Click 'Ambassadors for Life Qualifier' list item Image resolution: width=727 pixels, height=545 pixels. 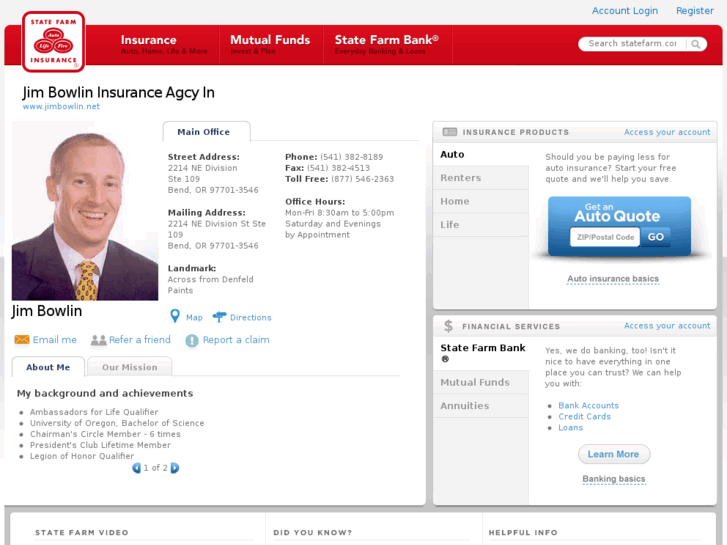(x=94, y=412)
